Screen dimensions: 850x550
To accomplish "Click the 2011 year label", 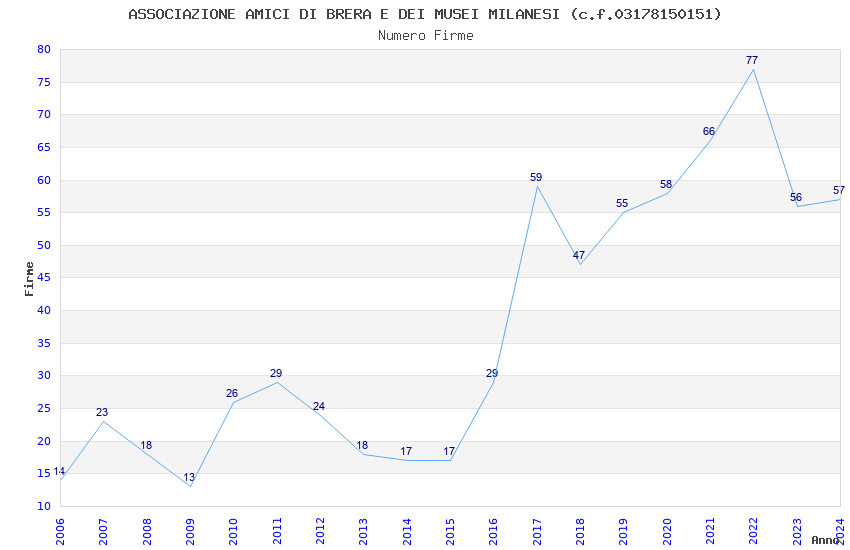I will (276, 531).
